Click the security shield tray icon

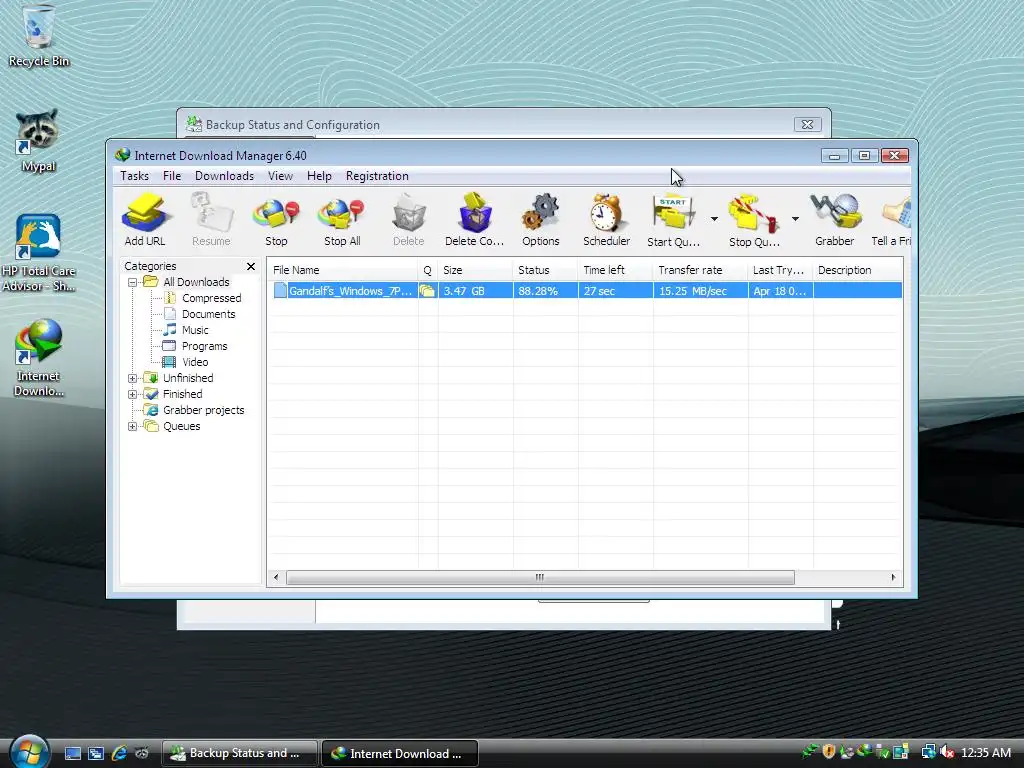click(829, 752)
